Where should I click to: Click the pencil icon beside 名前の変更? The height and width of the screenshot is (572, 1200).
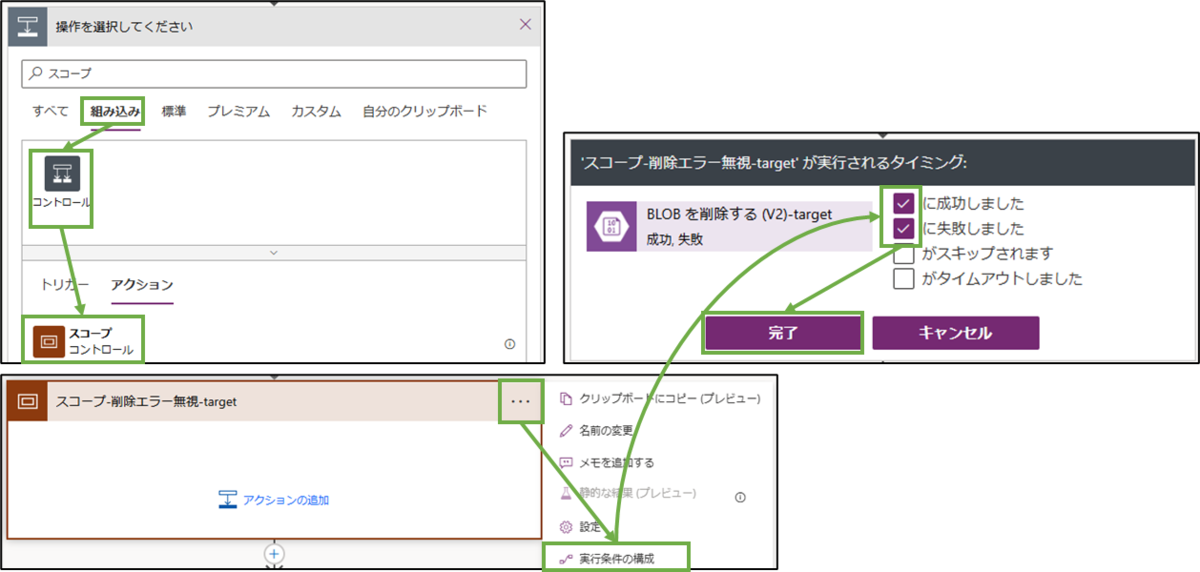tap(566, 430)
